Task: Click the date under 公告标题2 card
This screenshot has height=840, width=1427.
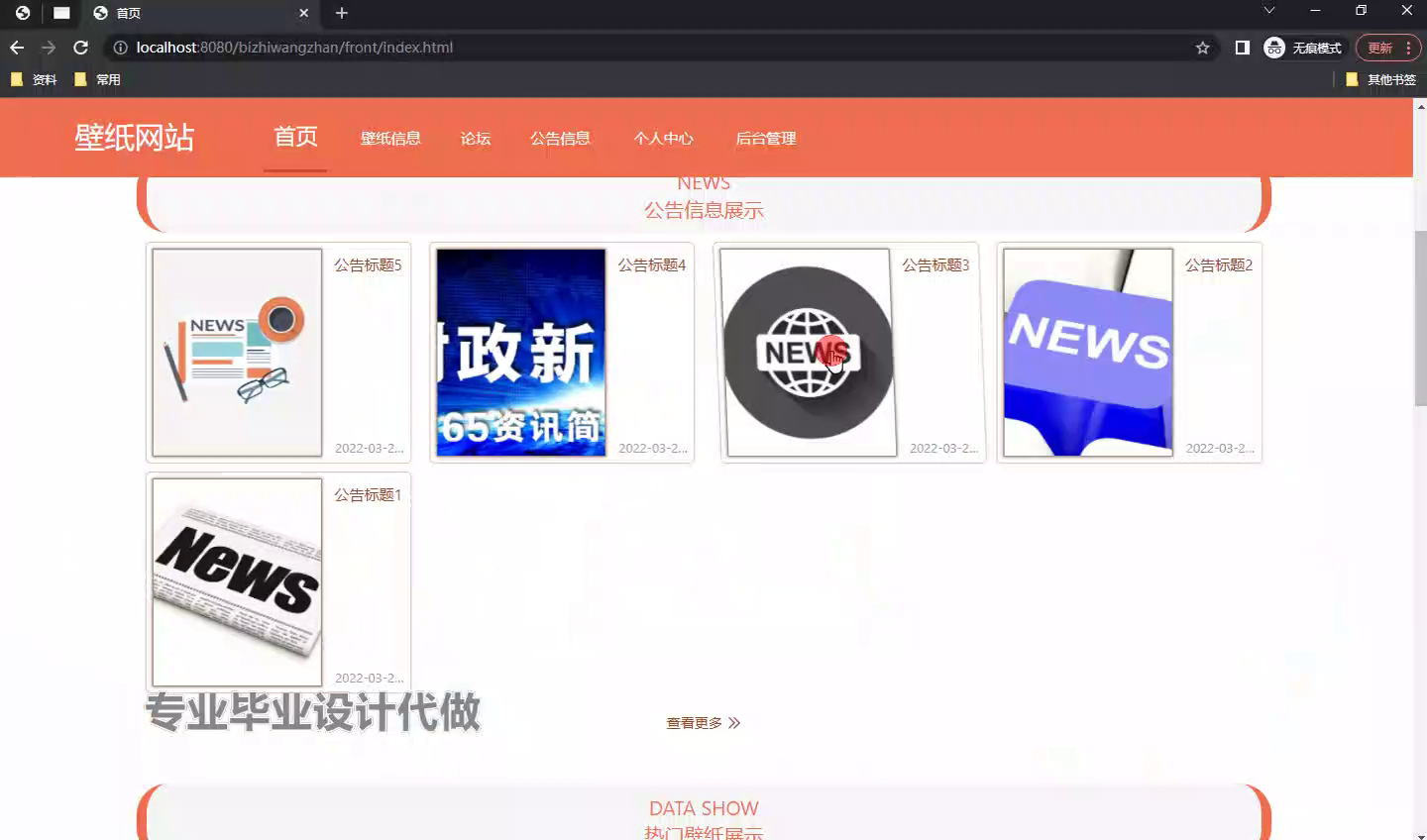Action: 1220,448
